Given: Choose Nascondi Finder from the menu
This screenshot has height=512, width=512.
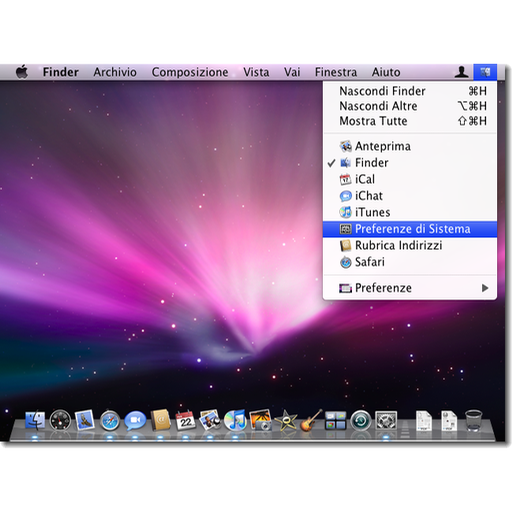Looking at the screenshot, I should pos(410,91).
